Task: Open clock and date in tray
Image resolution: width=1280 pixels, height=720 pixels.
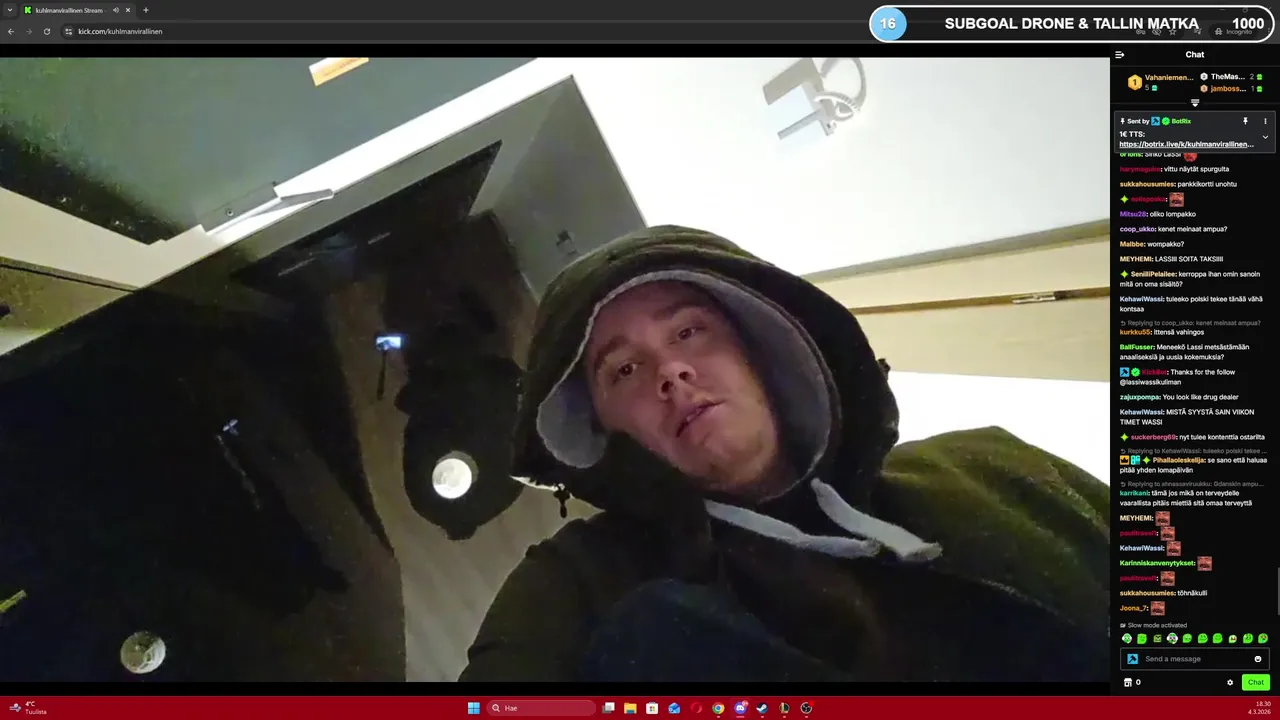Action: 1258,708
